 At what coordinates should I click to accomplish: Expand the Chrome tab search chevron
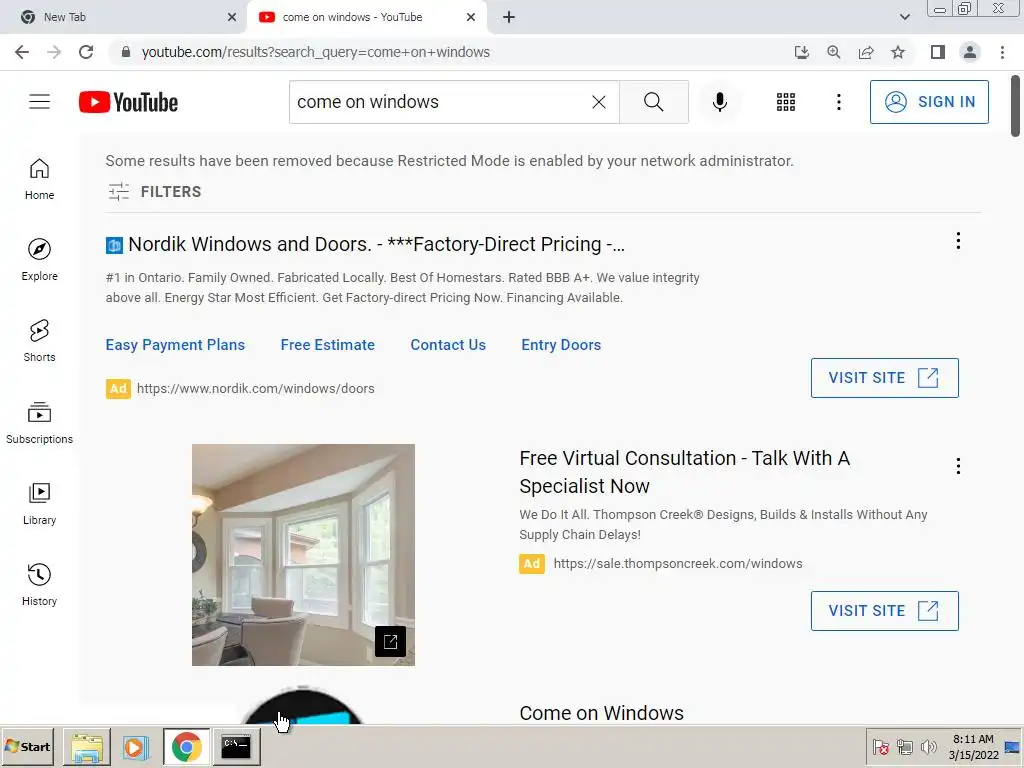click(x=904, y=17)
